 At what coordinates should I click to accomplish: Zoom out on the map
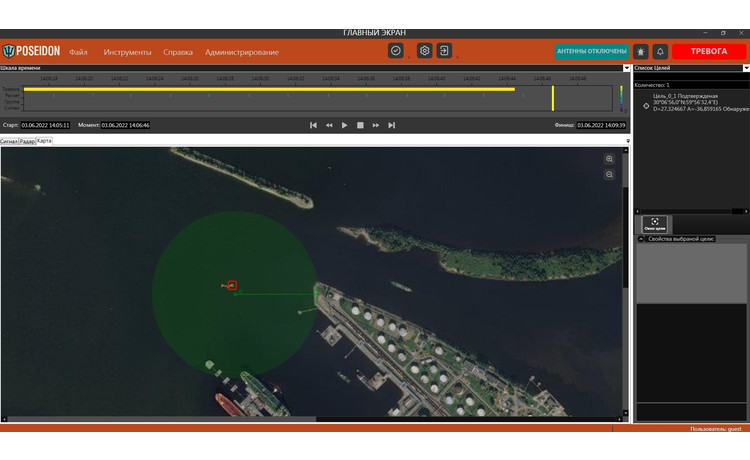click(x=609, y=174)
